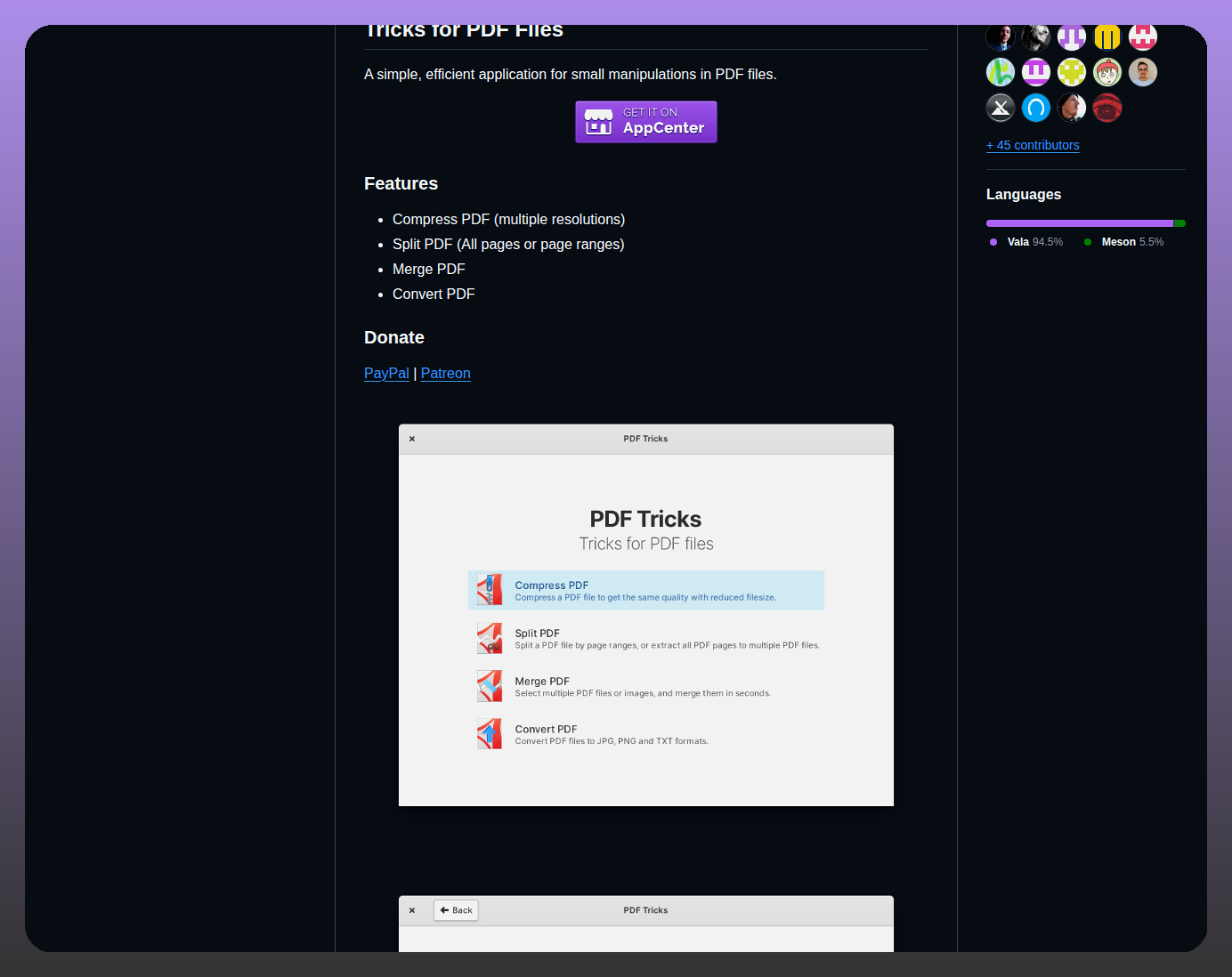Click the 'Donate' heading
1232x977 pixels.
click(x=394, y=337)
